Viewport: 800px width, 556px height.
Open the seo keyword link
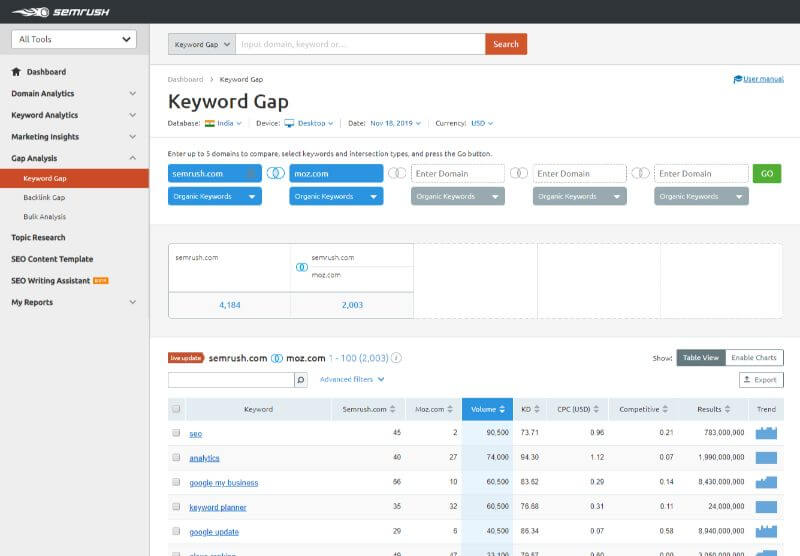[x=195, y=434]
